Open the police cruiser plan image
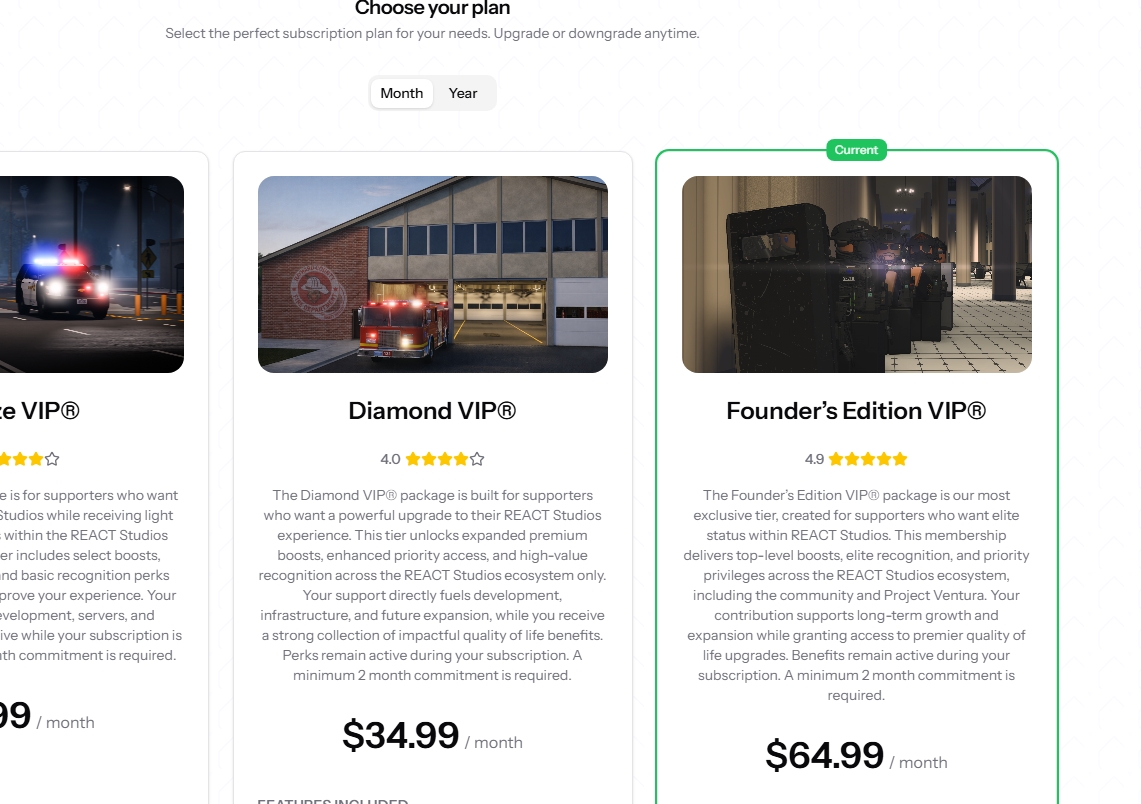This screenshot has width=1141, height=804. [x=92, y=274]
